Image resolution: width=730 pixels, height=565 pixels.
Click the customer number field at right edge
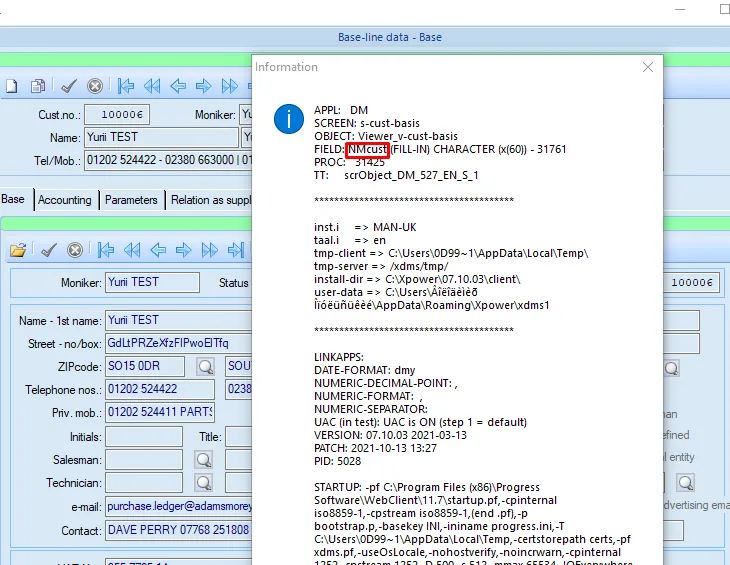pos(690,282)
